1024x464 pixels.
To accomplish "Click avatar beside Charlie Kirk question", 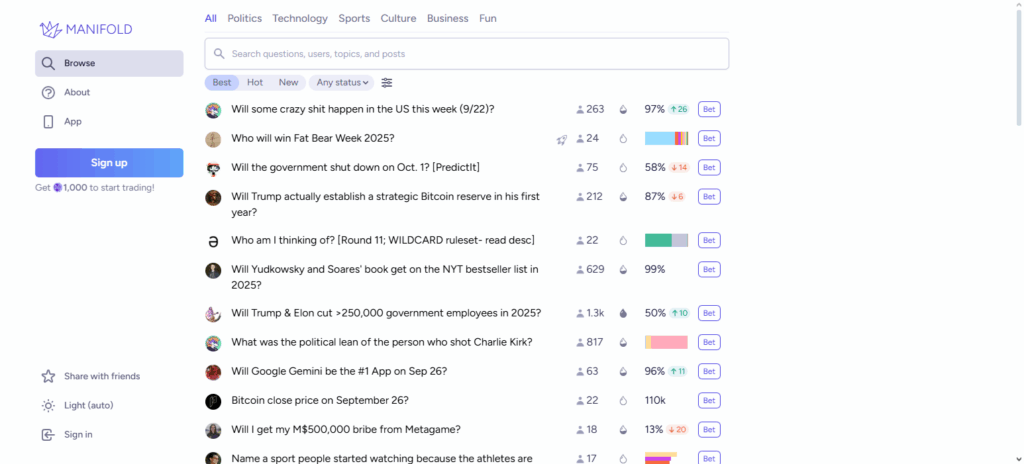I will [x=213, y=343].
